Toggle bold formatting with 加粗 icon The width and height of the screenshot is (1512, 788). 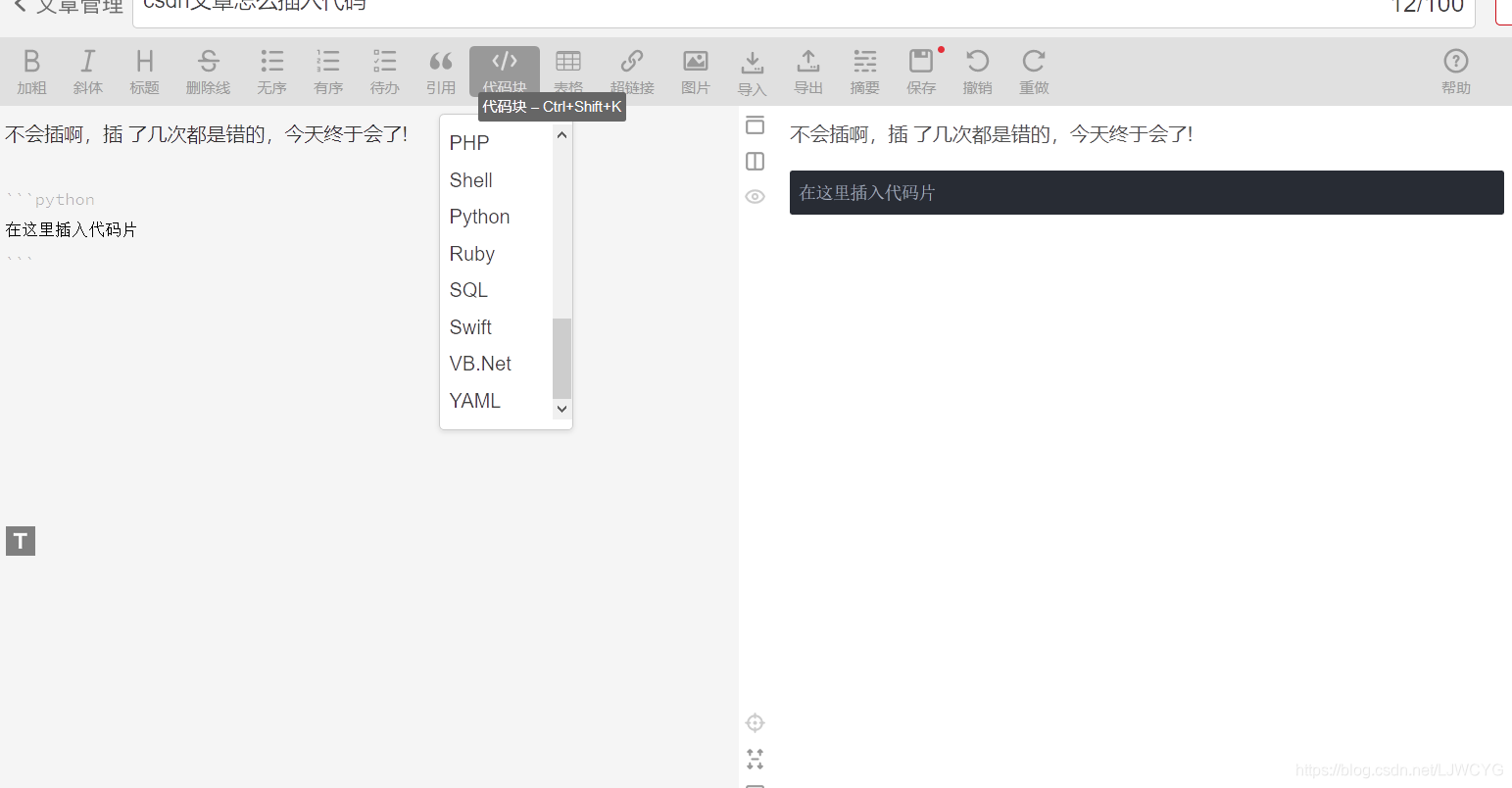click(31, 71)
